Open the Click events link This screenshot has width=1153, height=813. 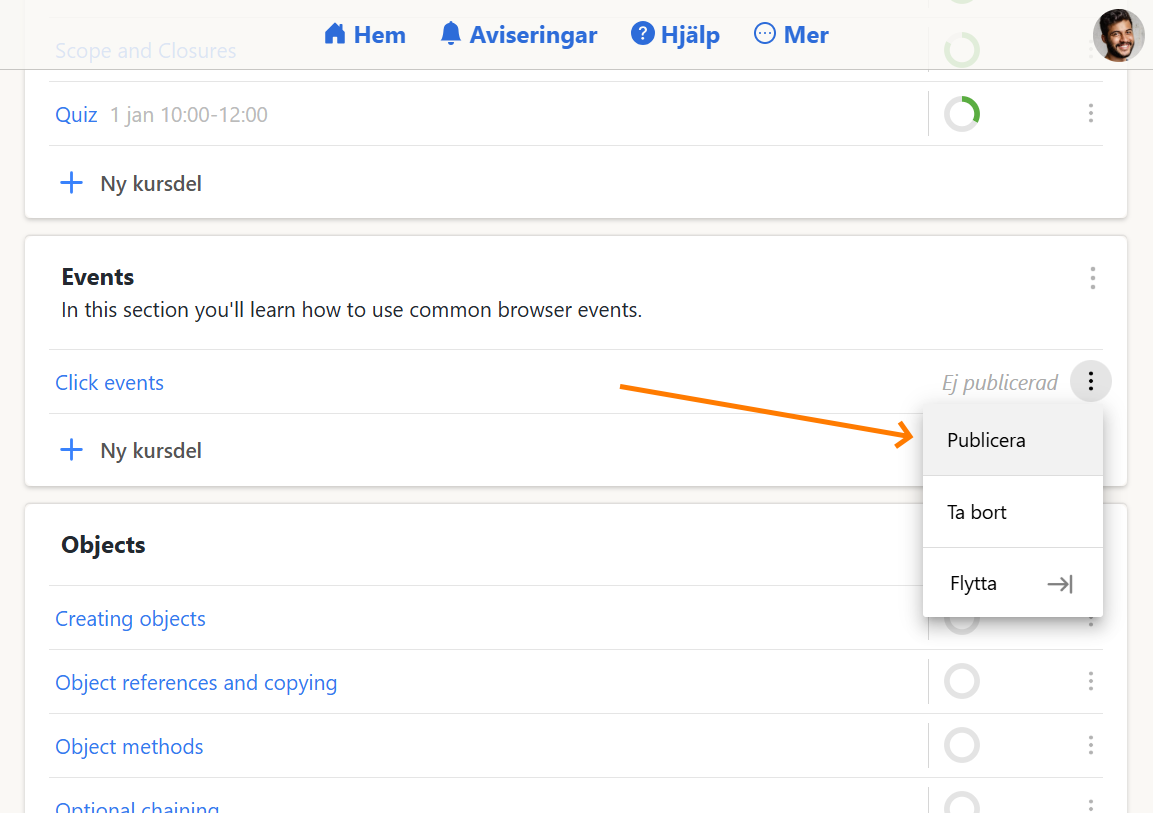click(109, 383)
